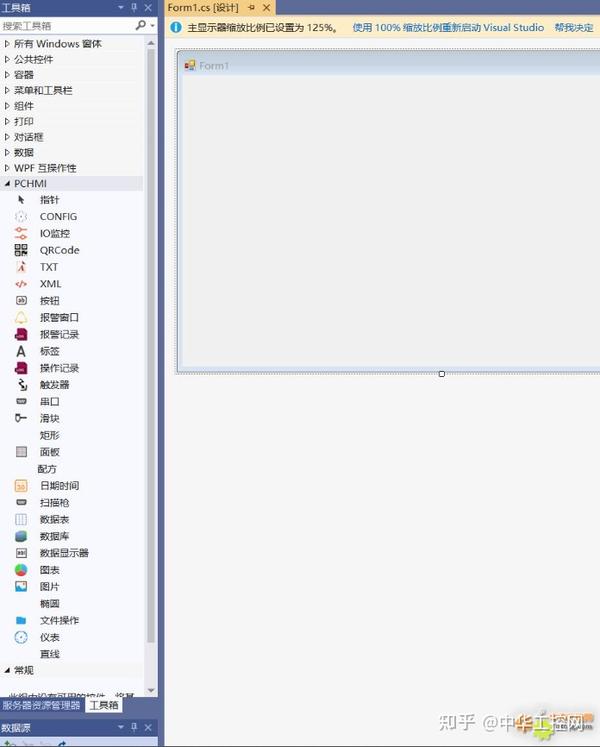Click the toolbox scrollbar up arrow
The width and height of the screenshot is (600, 747).
click(x=151, y=43)
